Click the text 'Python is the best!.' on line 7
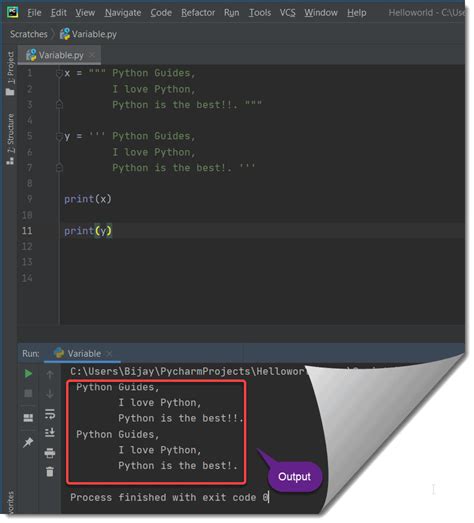 (172, 168)
